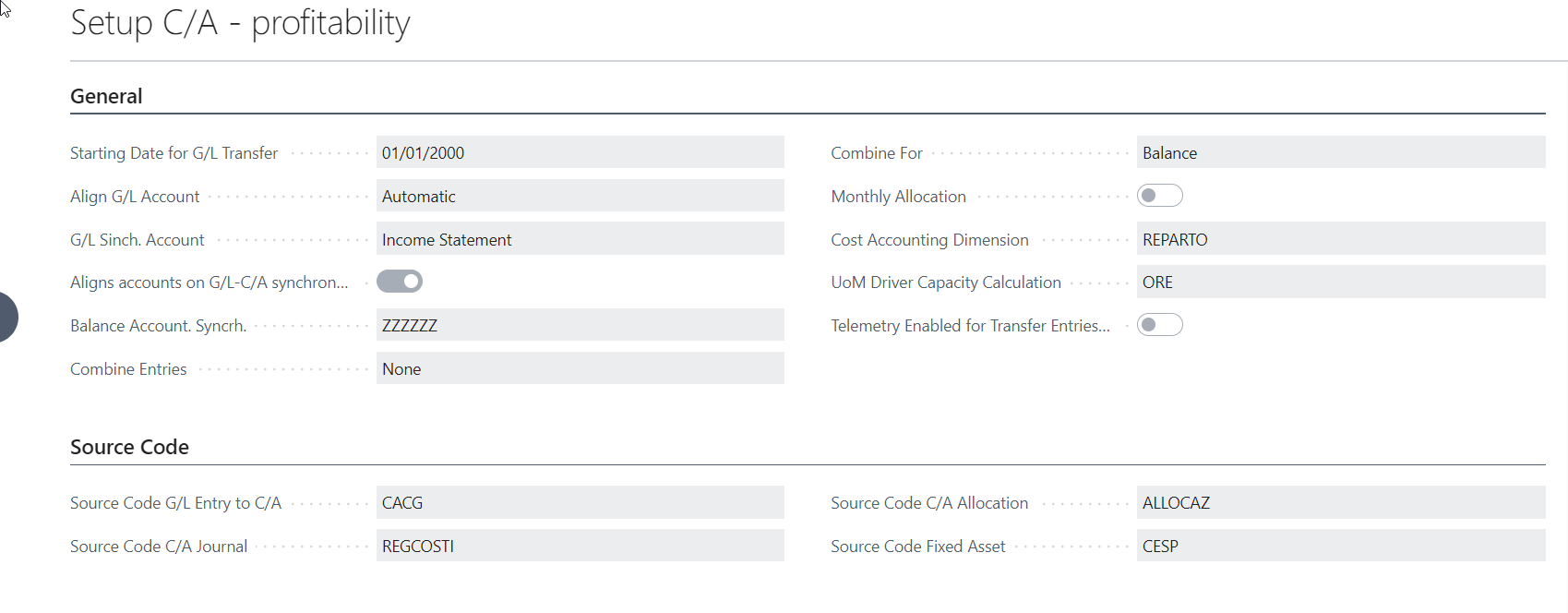Viewport: 1568px width, 613px height.
Task: Click the Source Code G/L Entry to C/A field
Action: pos(580,502)
